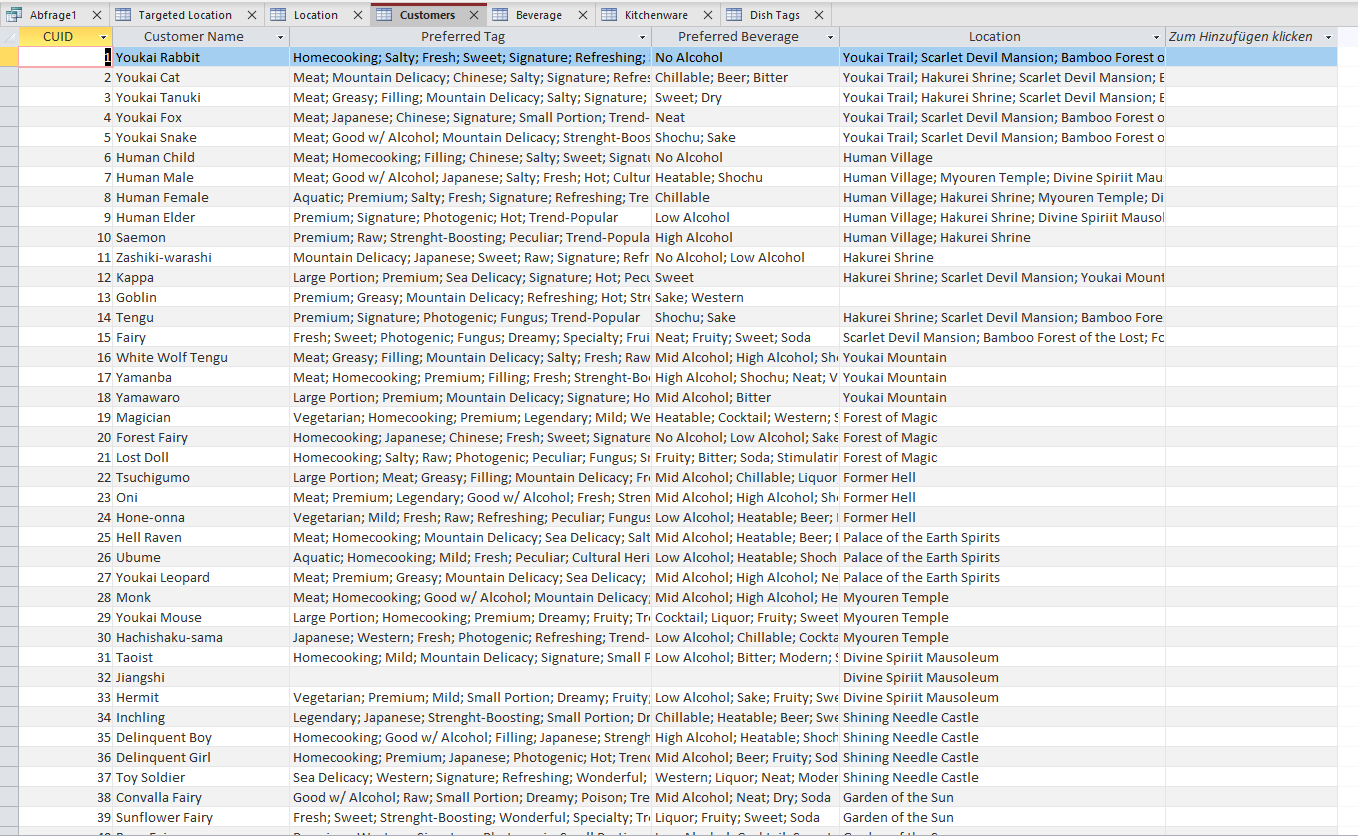Screen dimensions: 1358x836
Task: Click the row selector for Youkai Cat
Action: [9, 77]
